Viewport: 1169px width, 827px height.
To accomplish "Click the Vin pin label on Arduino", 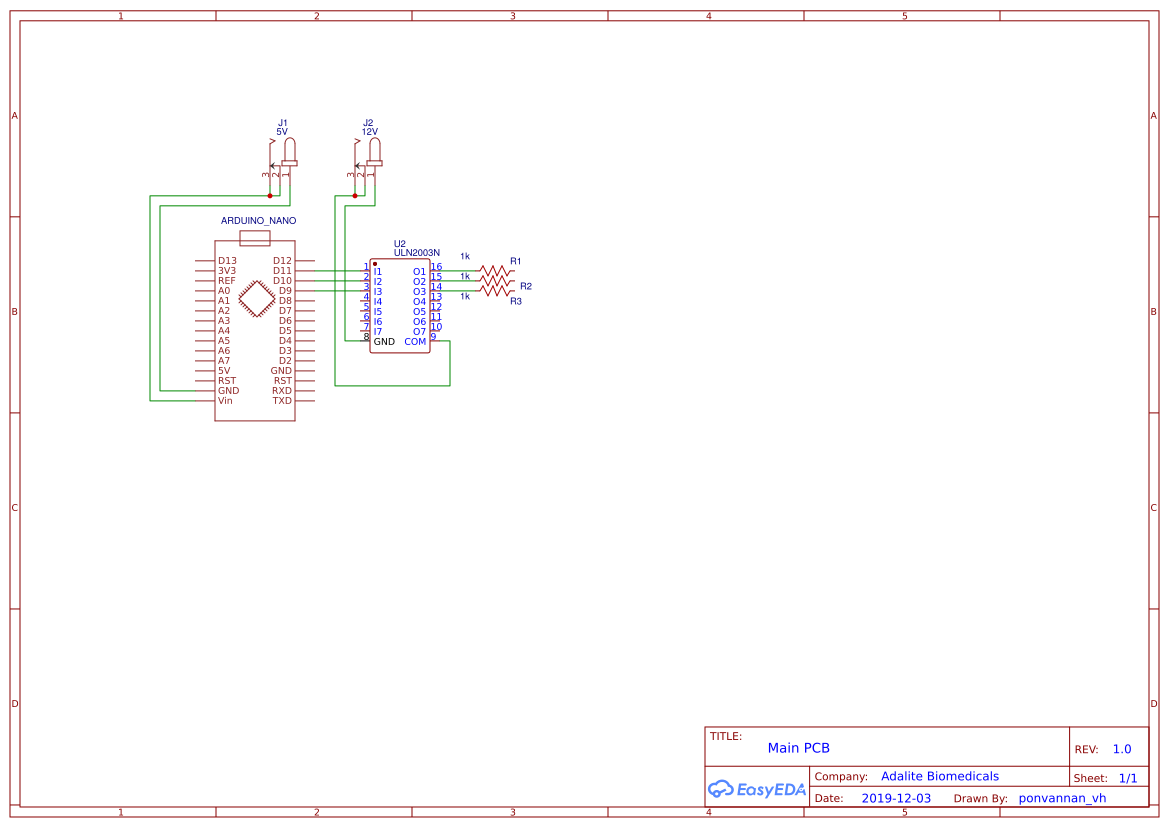I will point(225,400).
